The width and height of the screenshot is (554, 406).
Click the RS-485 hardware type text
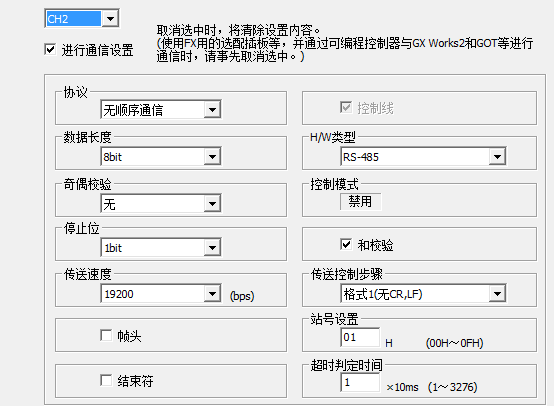coord(361,157)
